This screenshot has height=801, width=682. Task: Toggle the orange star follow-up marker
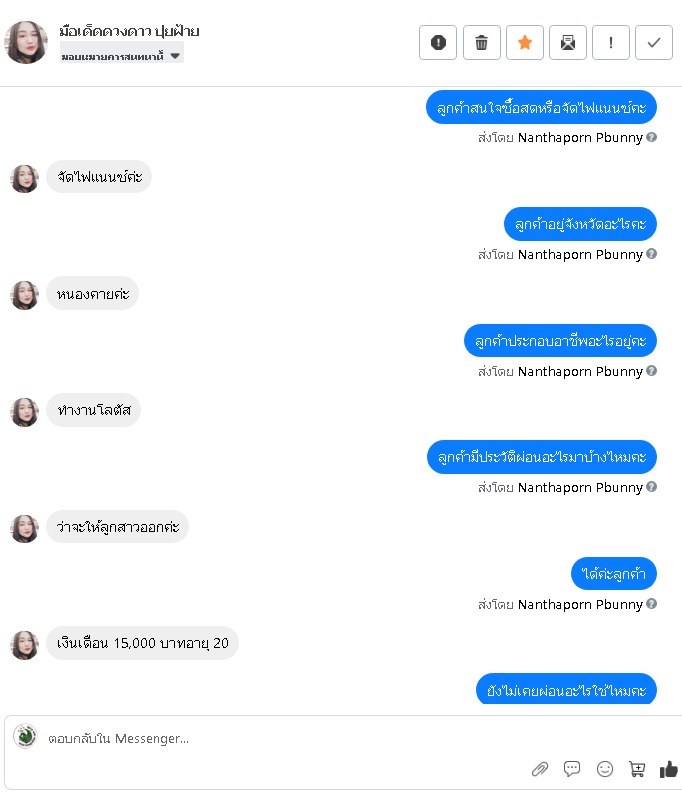point(525,42)
